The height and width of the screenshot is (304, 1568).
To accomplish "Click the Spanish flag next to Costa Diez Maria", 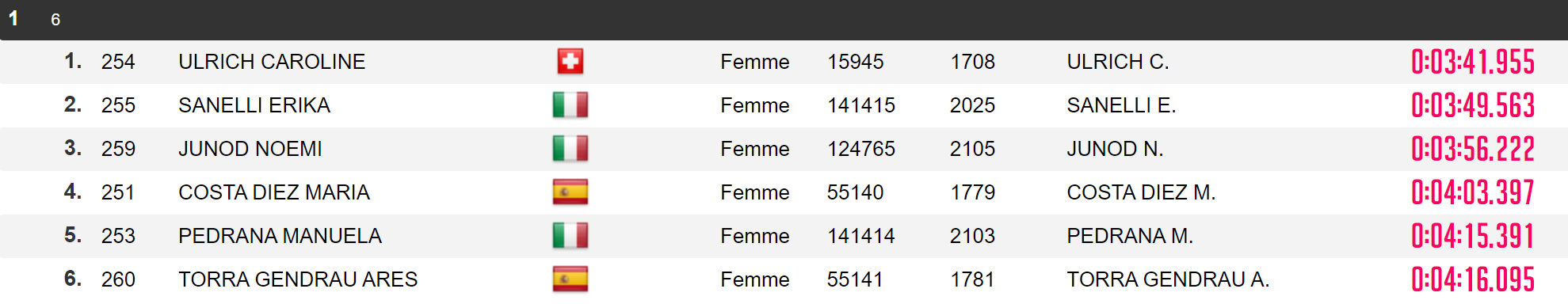I will [570, 192].
